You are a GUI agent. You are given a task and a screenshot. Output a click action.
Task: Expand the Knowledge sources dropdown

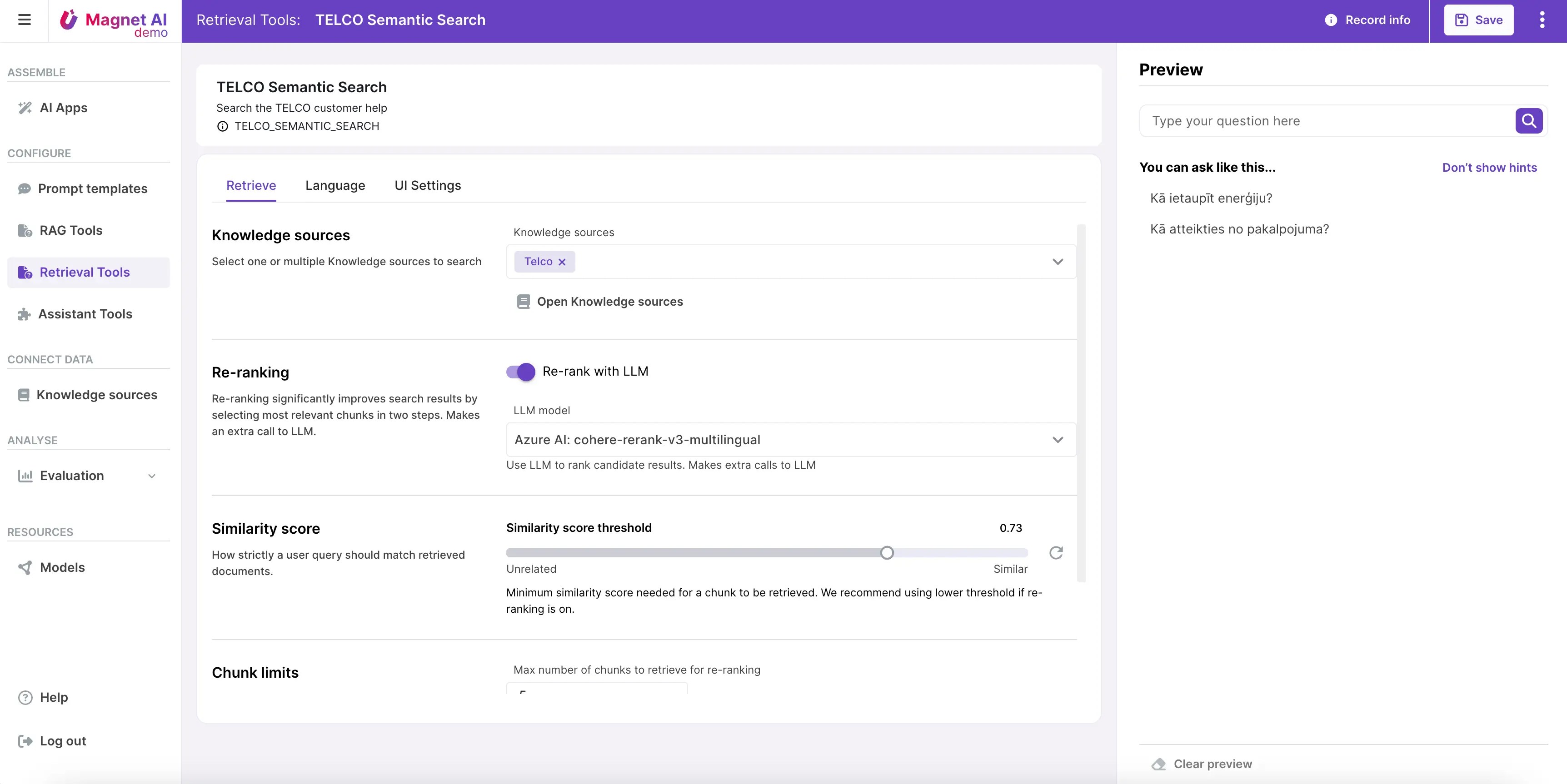[x=1057, y=262]
